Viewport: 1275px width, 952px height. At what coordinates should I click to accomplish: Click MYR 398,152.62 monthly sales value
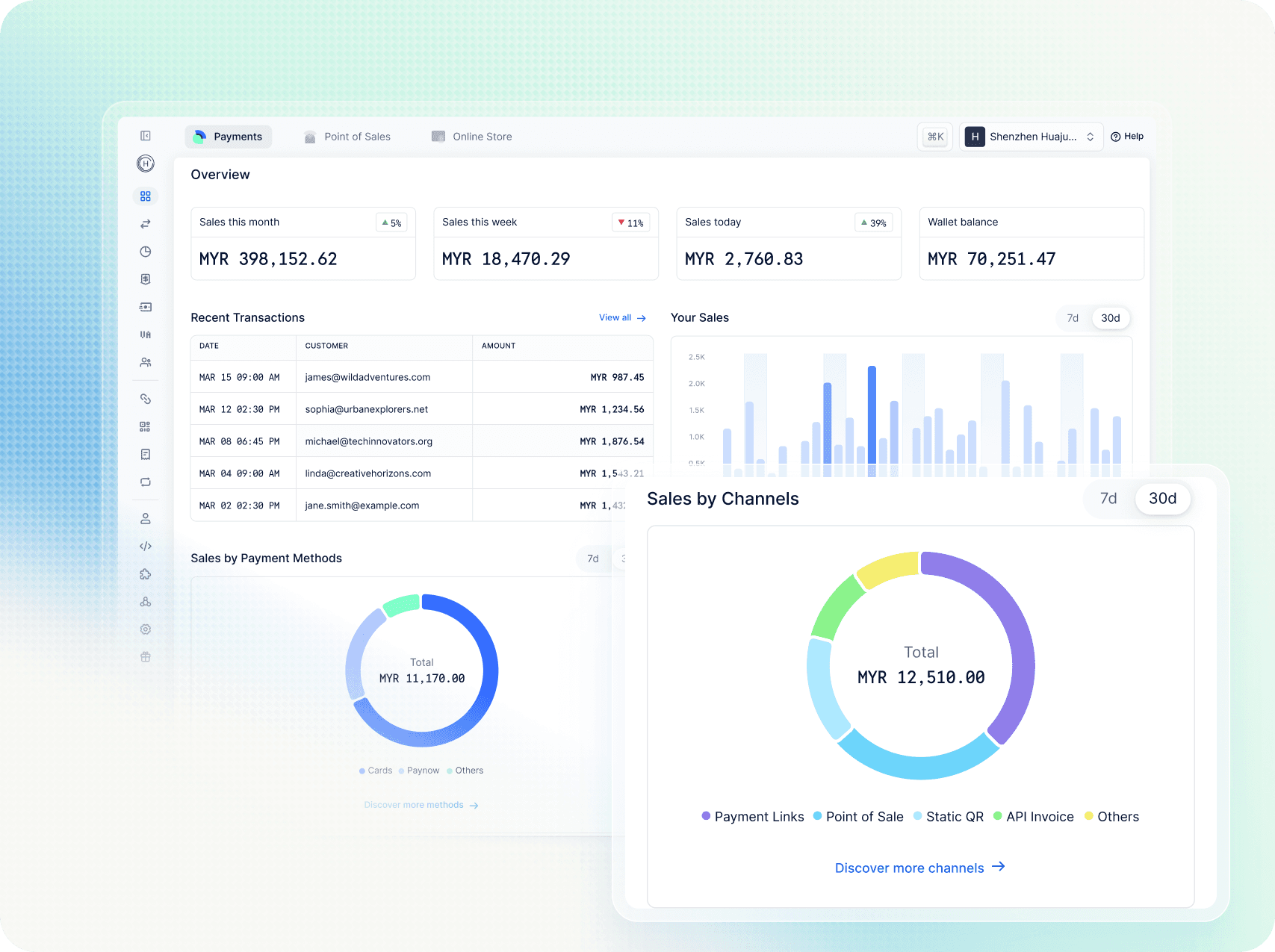[x=268, y=259]
